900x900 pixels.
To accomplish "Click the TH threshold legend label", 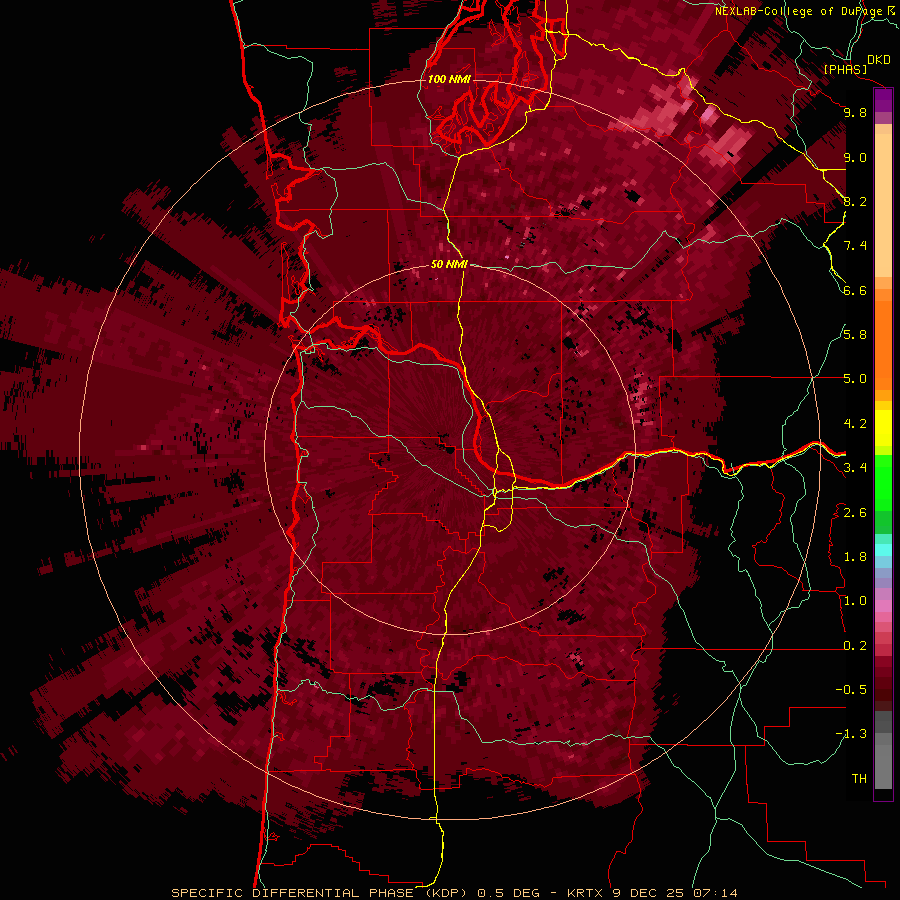I will 859,779.
